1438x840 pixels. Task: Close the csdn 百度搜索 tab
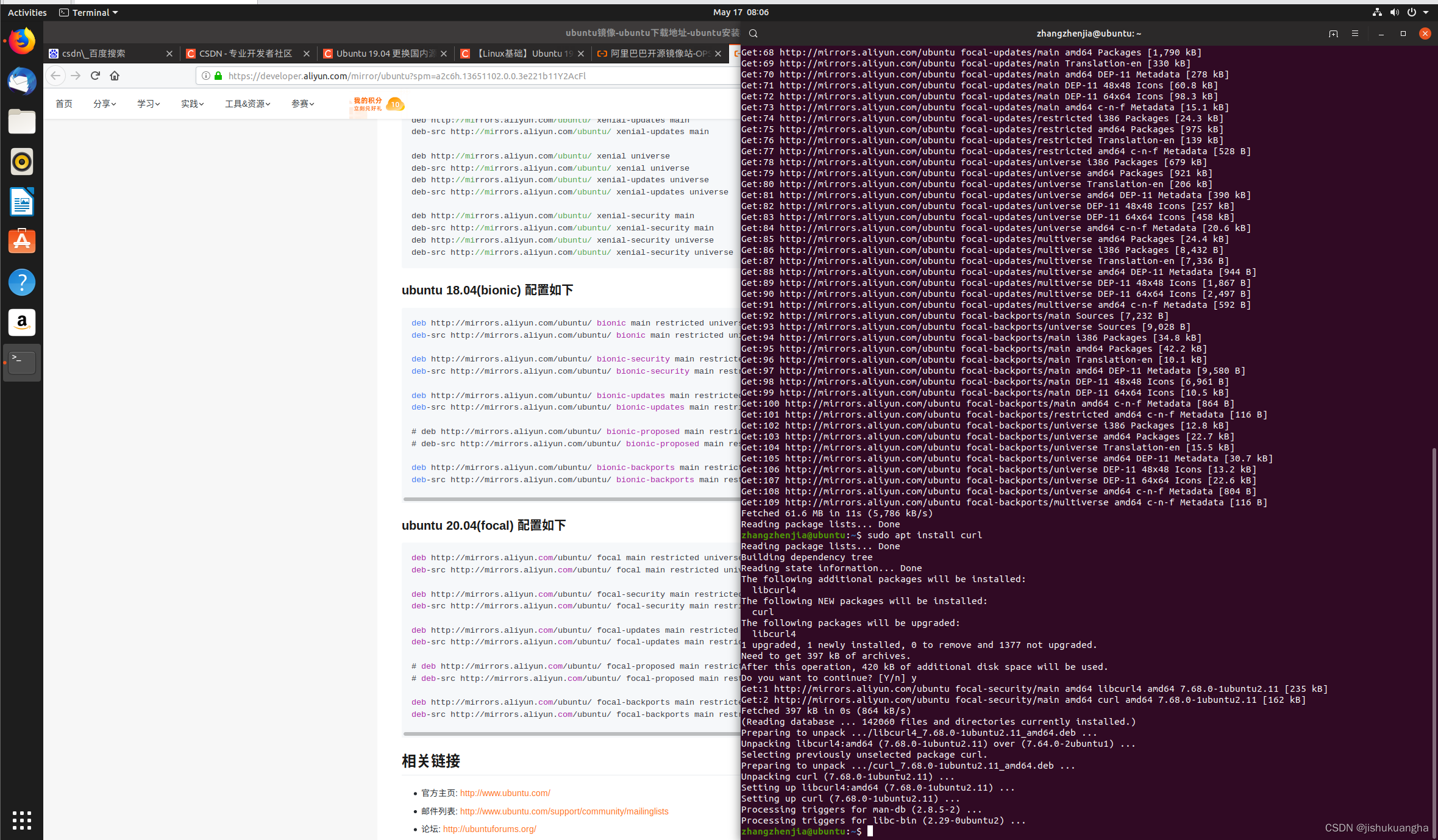[x=169, y=54]
